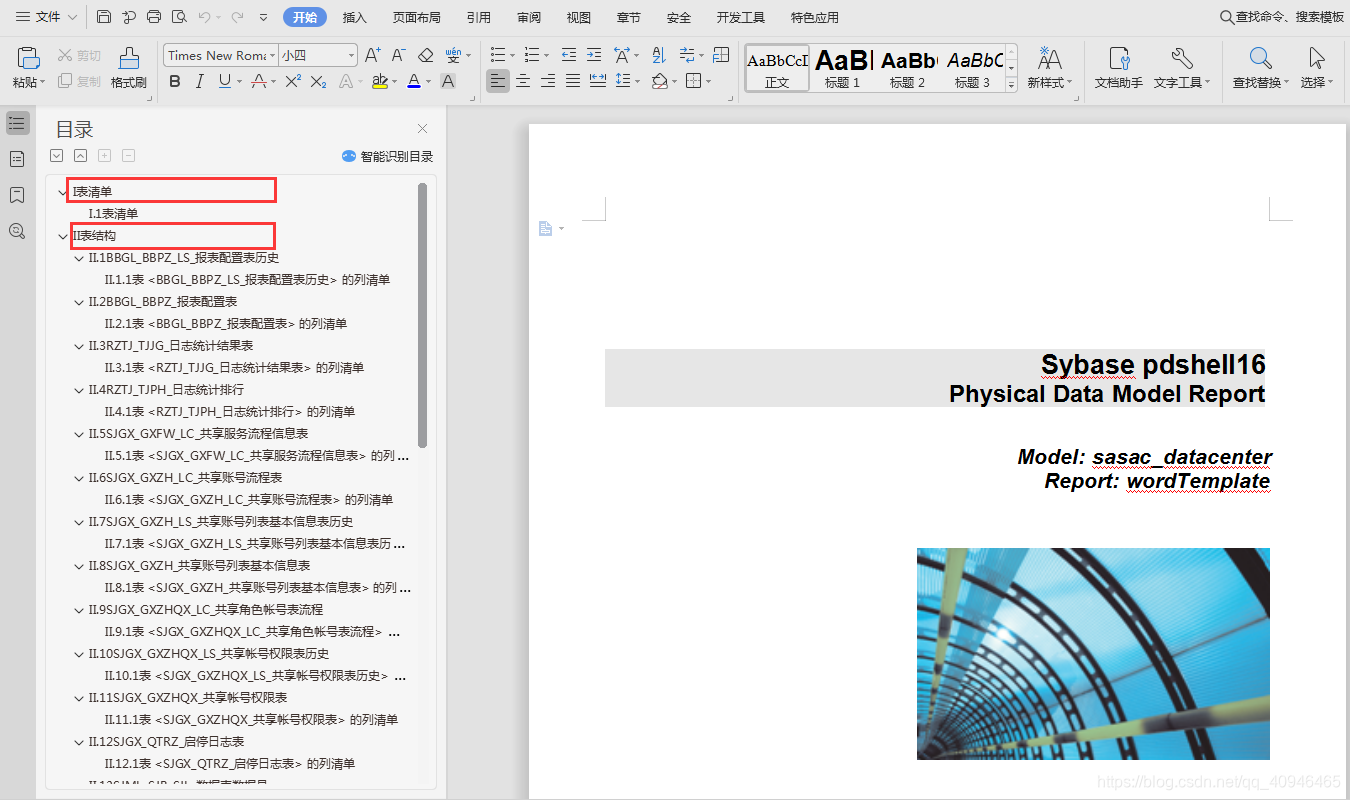Image resolution: width=1350 pixels, height=800 pixels.
Task: Open the Bookmark pane in left sidebar
Action: [x=17, y=195]
